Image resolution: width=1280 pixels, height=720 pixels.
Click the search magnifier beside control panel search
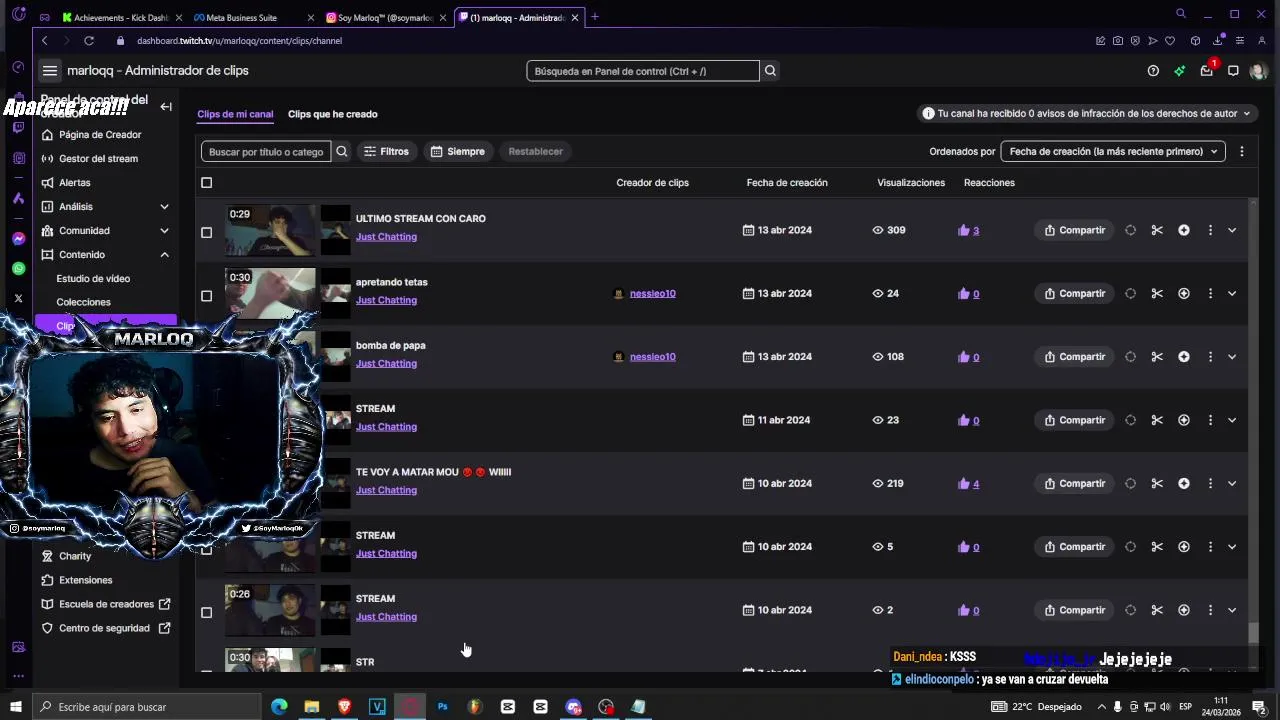click(770, 71)
